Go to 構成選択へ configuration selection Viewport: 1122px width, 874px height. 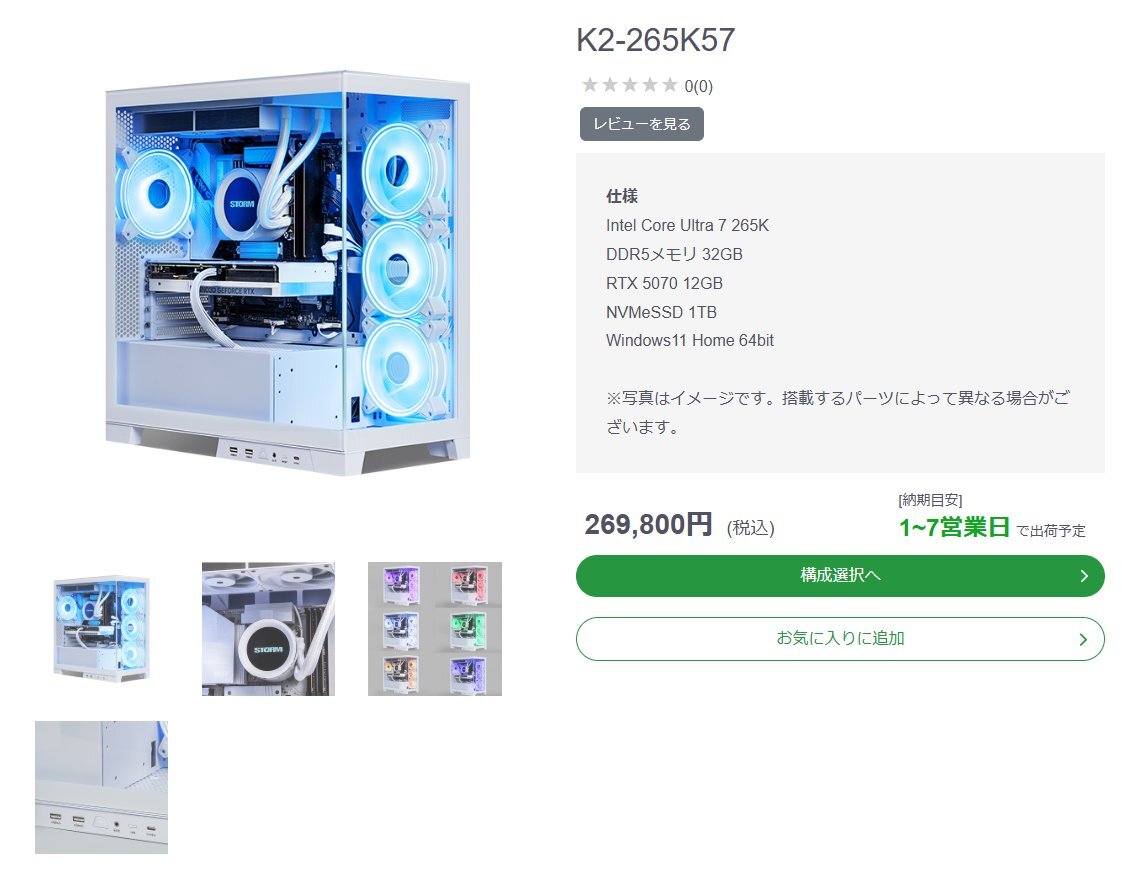pyautogui.click(x=840, y=576)
